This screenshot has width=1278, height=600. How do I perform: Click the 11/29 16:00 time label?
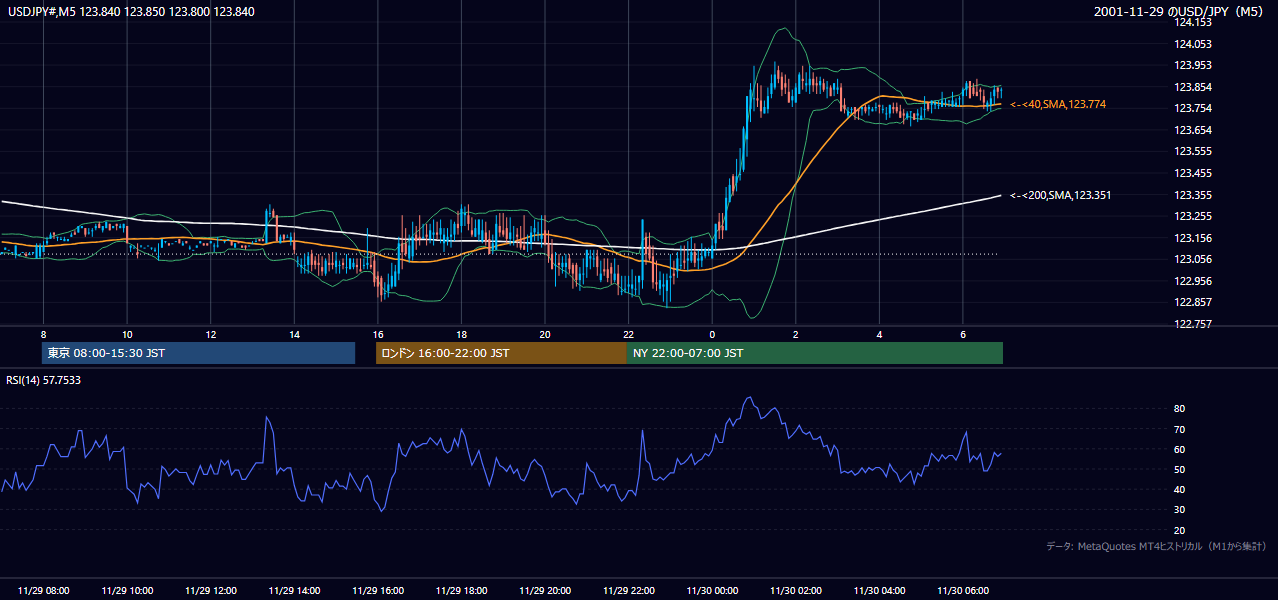coord(378,591)
